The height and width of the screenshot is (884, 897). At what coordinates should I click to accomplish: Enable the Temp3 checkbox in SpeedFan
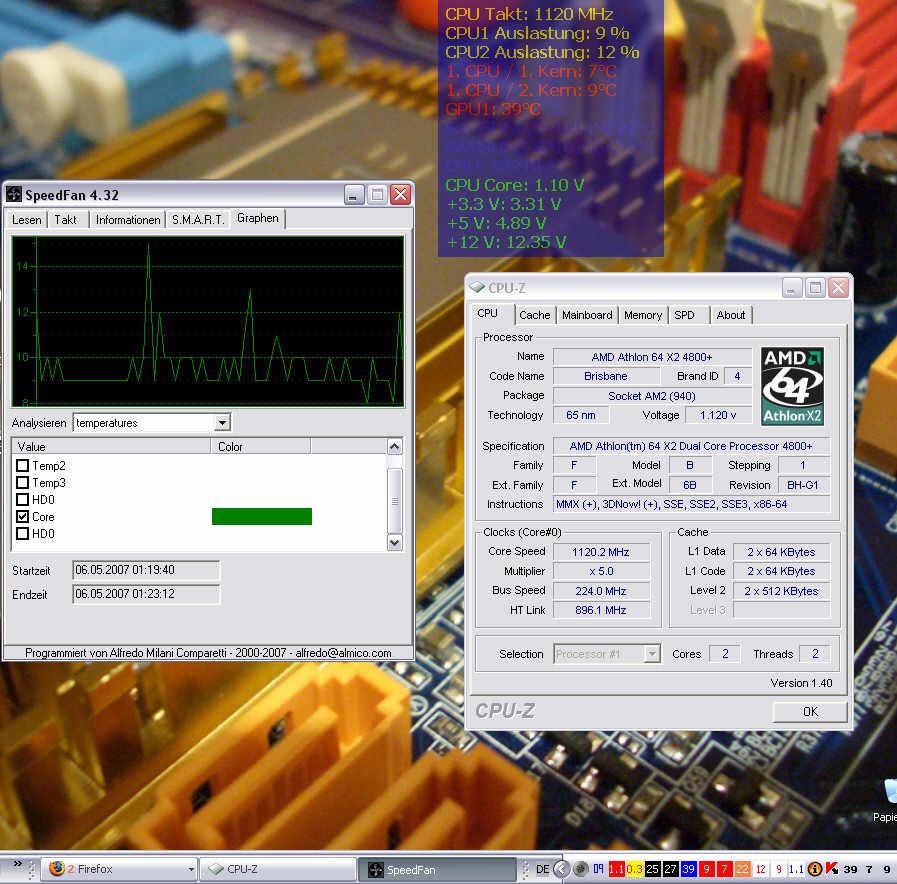23,482
